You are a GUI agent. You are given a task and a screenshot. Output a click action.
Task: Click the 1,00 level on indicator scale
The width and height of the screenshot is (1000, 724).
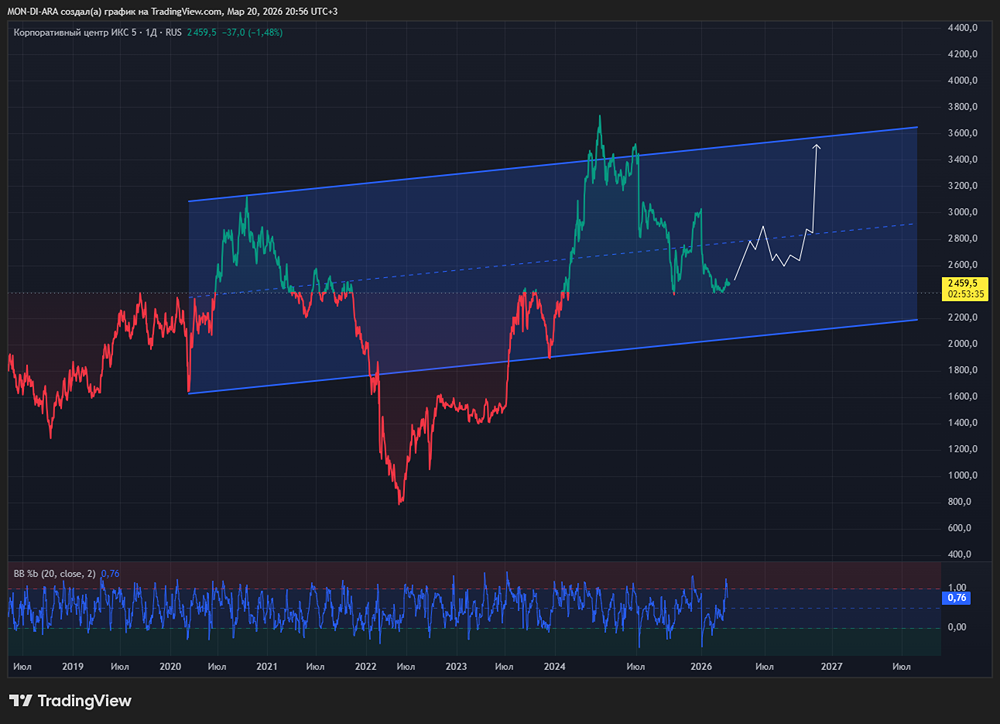click(957, 588)
